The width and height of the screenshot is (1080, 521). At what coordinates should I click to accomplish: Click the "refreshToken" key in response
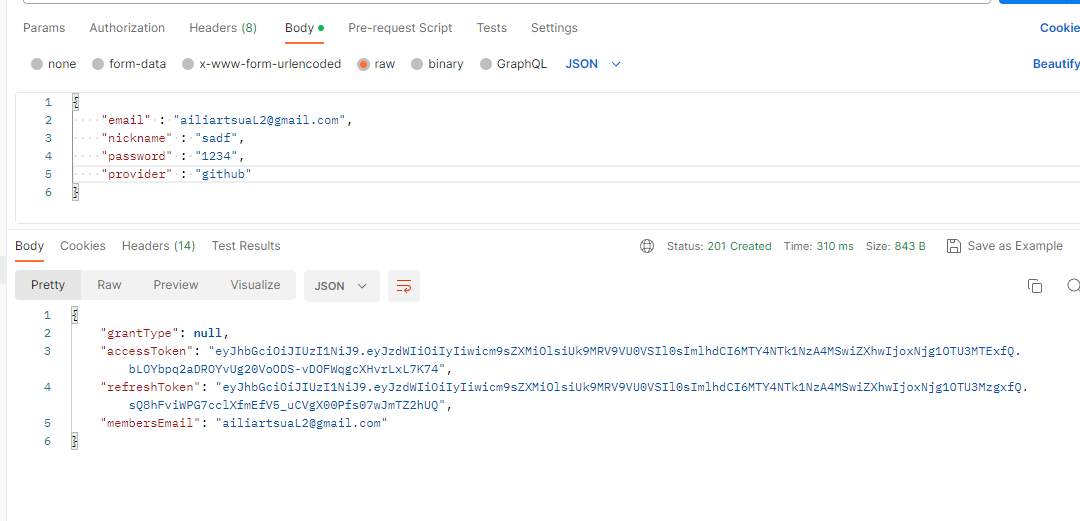(151, 387)
